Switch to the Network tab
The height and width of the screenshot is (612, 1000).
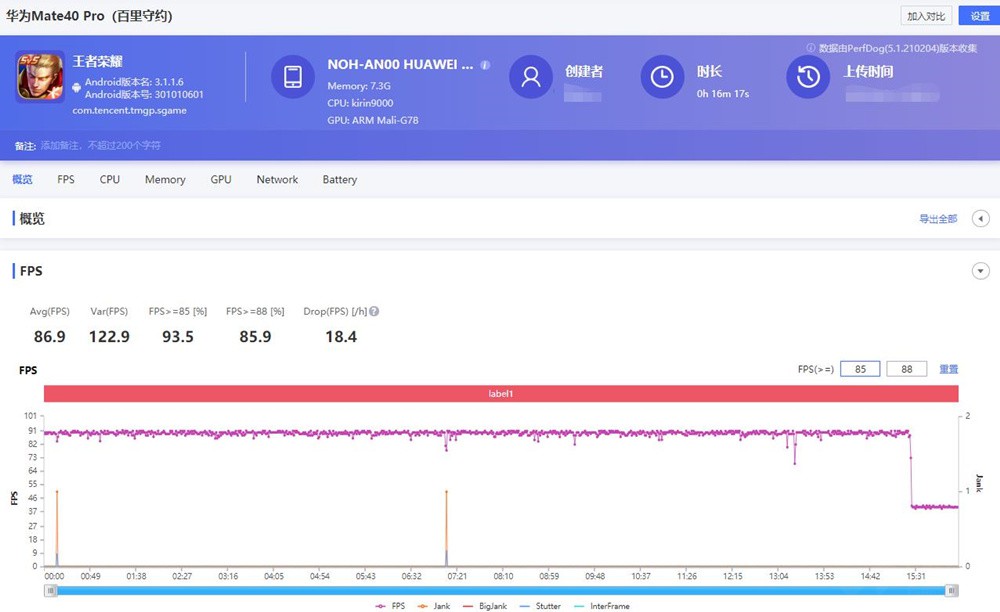(277, 180)
